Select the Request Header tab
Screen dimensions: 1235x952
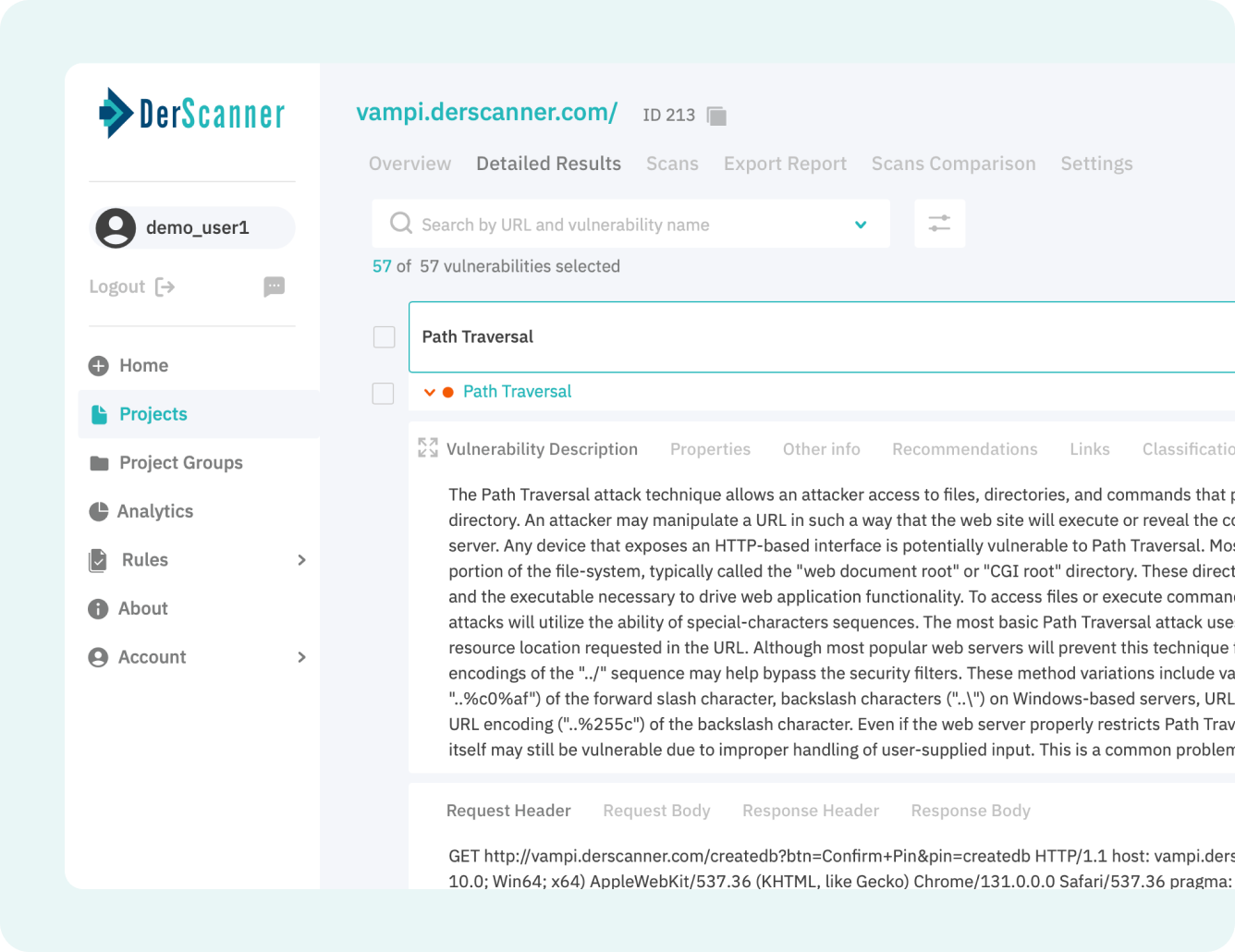508,811
